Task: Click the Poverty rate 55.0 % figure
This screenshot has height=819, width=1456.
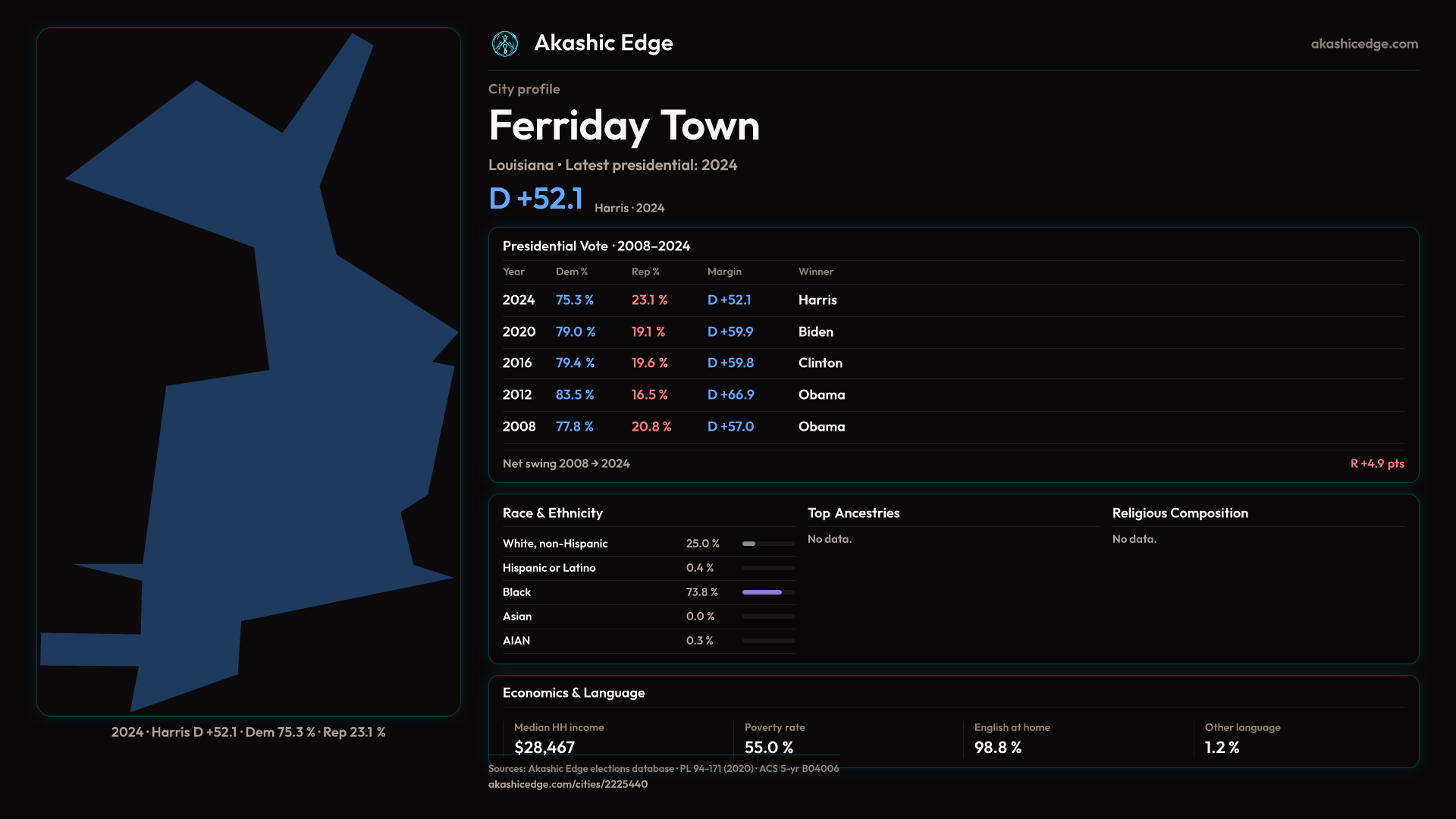Action: [769, 748]
